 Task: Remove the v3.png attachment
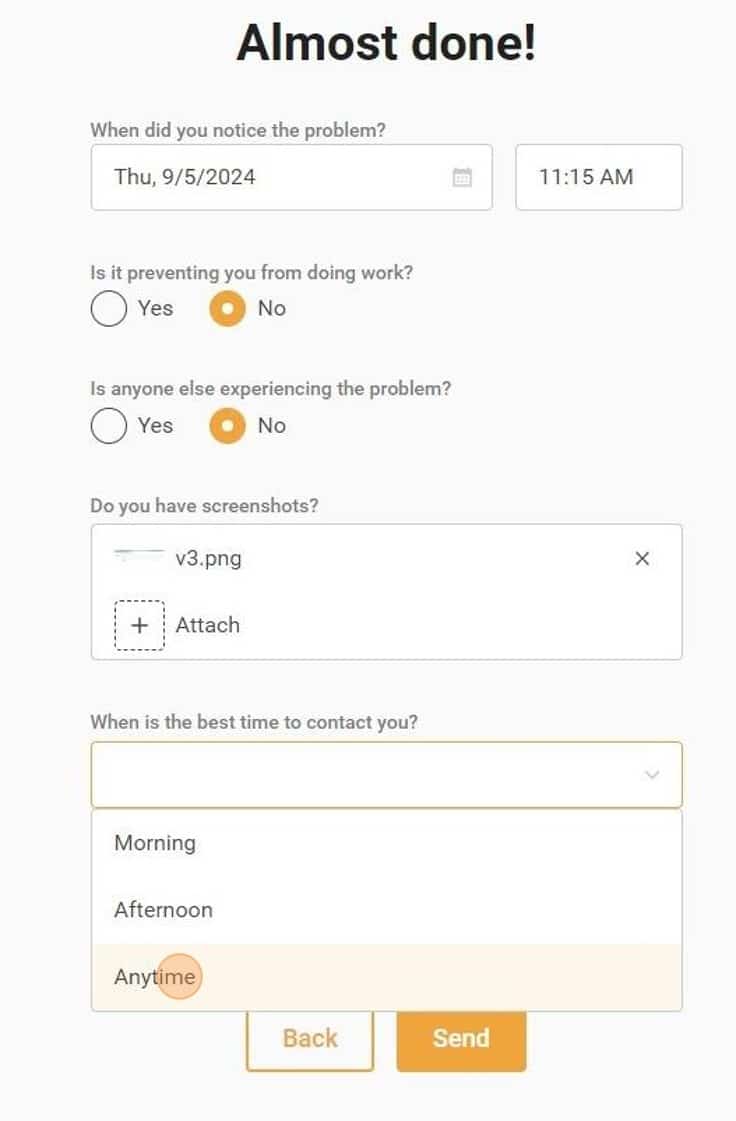tap(643, 558)
